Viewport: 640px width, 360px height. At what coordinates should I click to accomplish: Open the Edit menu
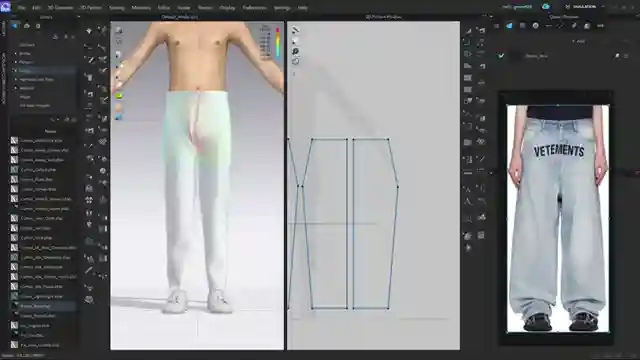click(x=36, y=8)
